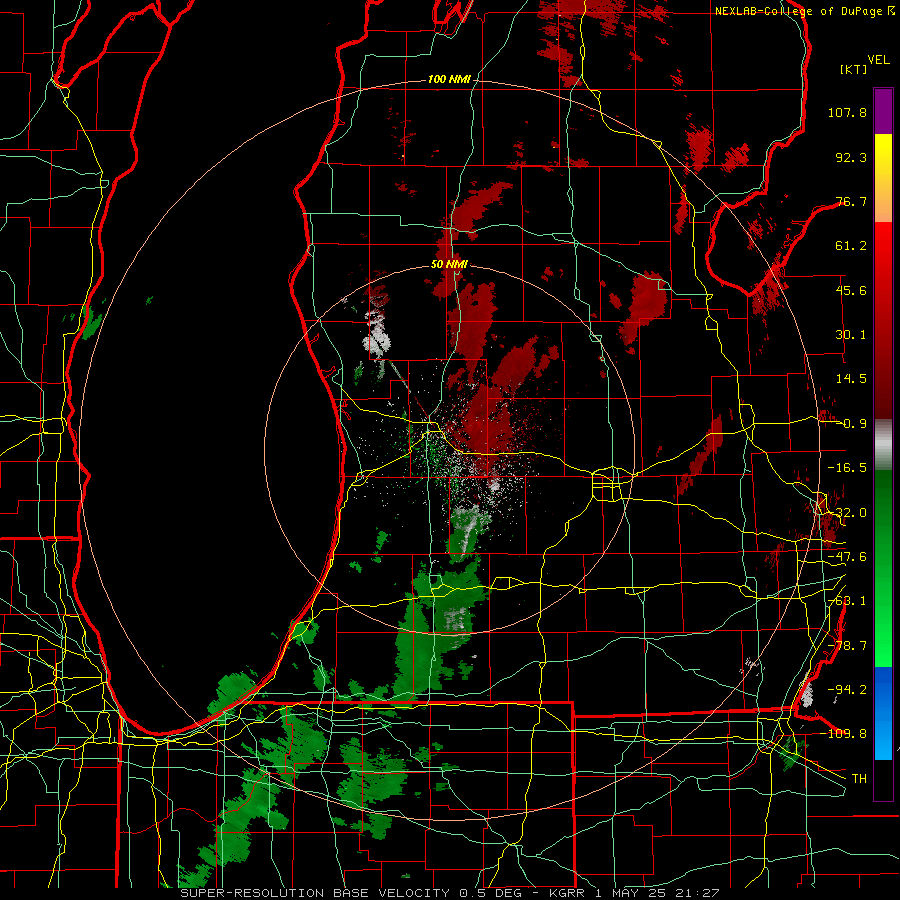Select the -63.1 legend label
Viewport: 900px width, 900px height.
(847, 601)
